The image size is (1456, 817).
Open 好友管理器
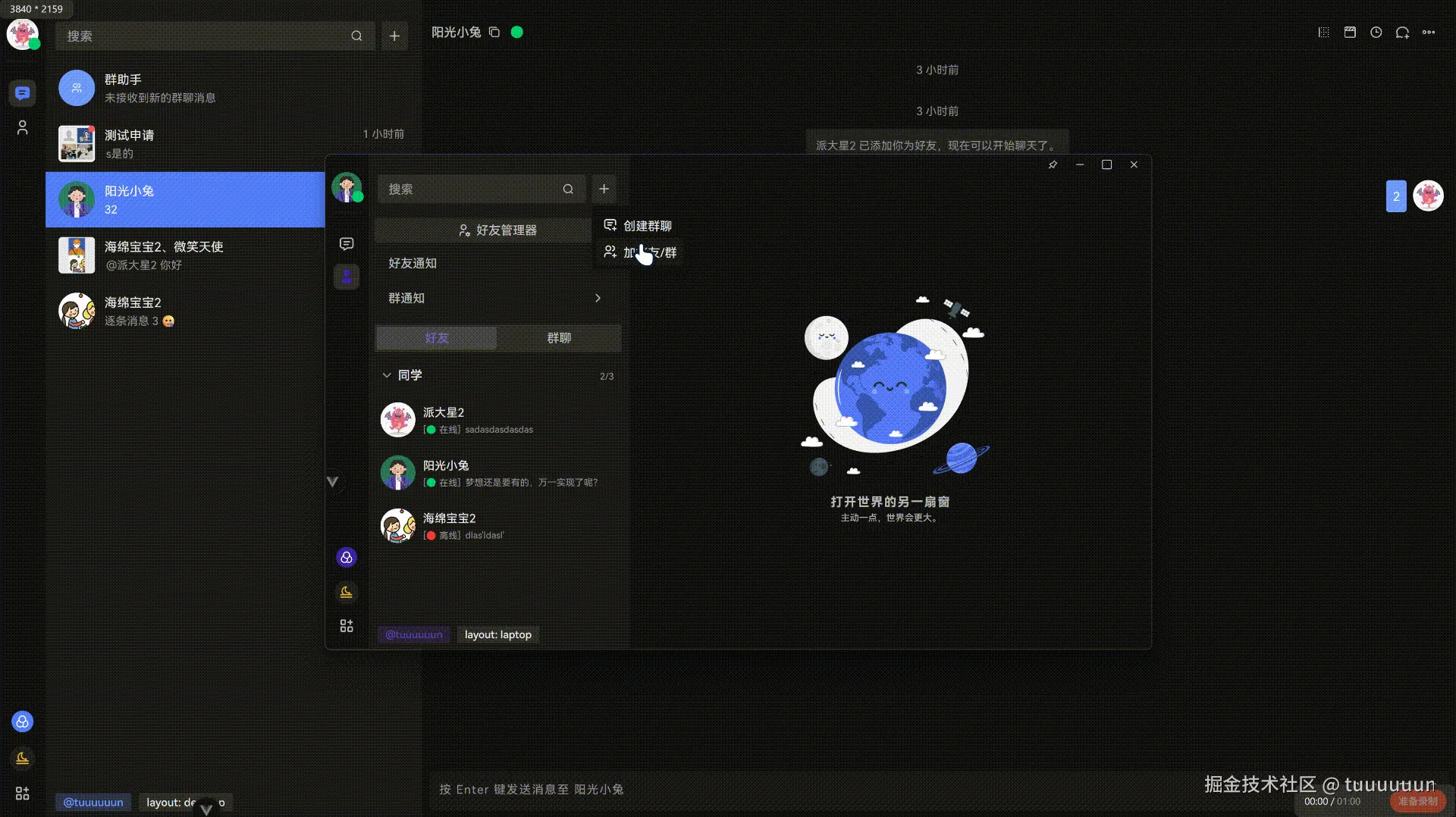pyautogui.click(x=483, y=230)
